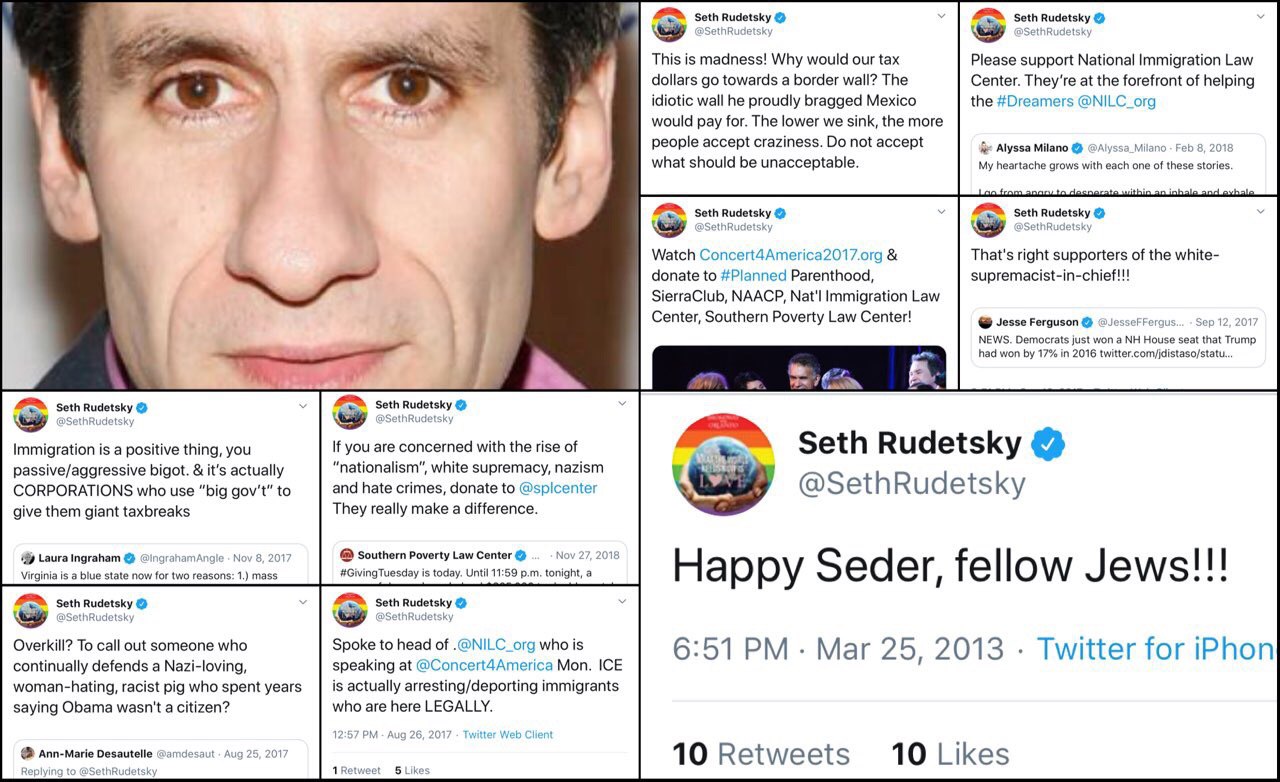Image resolution: width=1280 pixels, height=782 pixels.
Task: Open the chevron menu on the Concert4America2017.org tweet
Action: tap(941, 212)
